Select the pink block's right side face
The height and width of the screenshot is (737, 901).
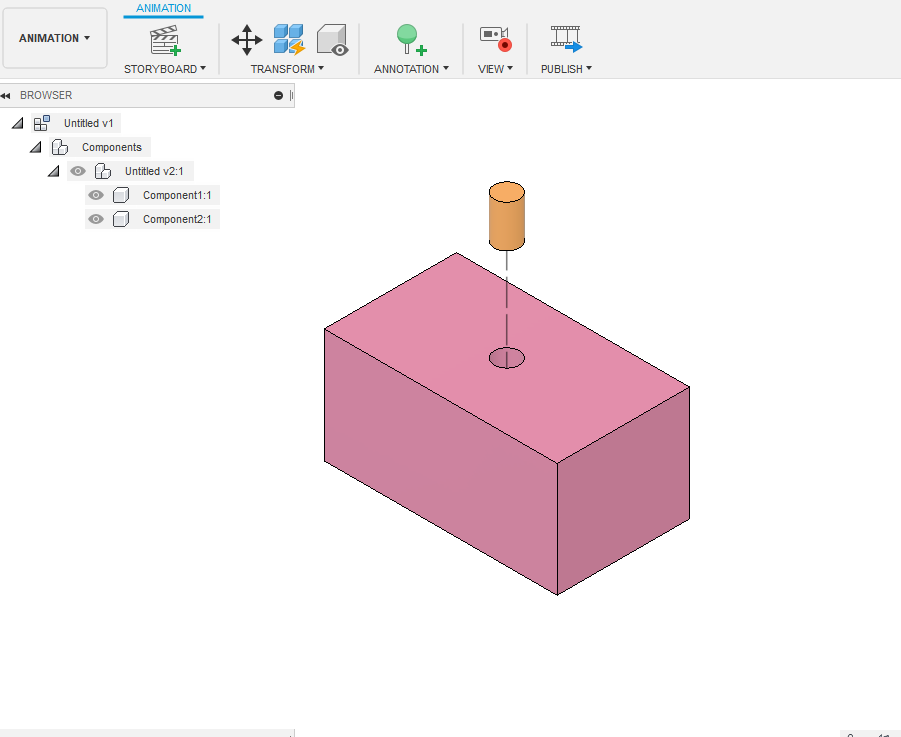623,491
